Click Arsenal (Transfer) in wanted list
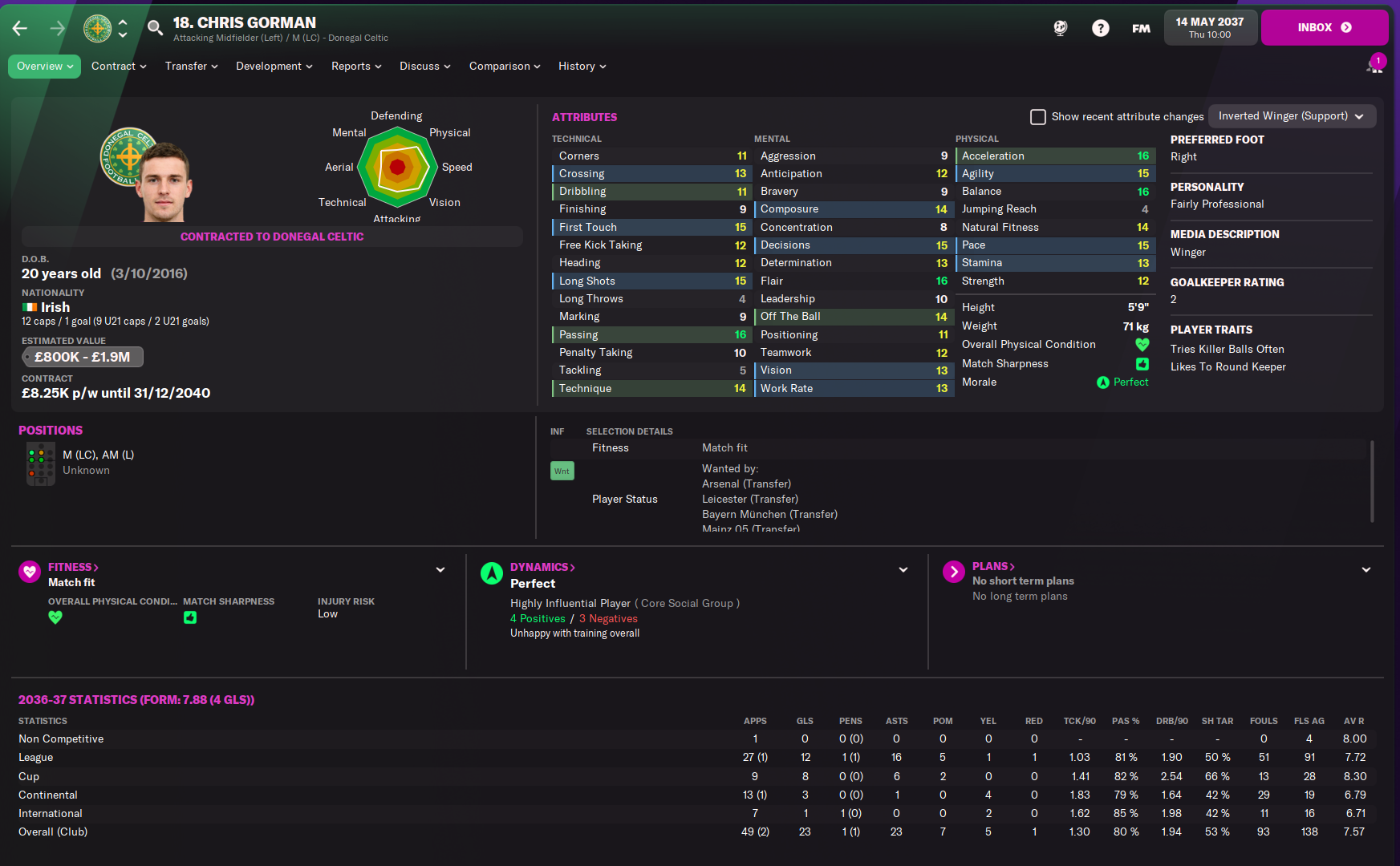1400x866 pixels. tap(746, 484)
